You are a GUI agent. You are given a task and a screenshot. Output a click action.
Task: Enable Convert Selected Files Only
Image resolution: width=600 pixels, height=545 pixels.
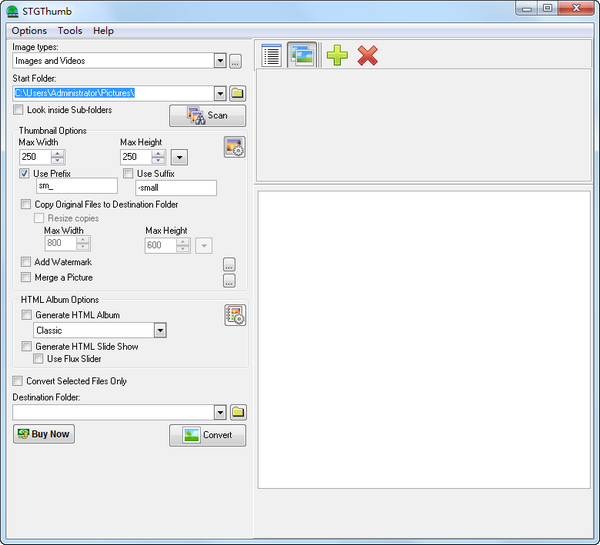[18, 381]
